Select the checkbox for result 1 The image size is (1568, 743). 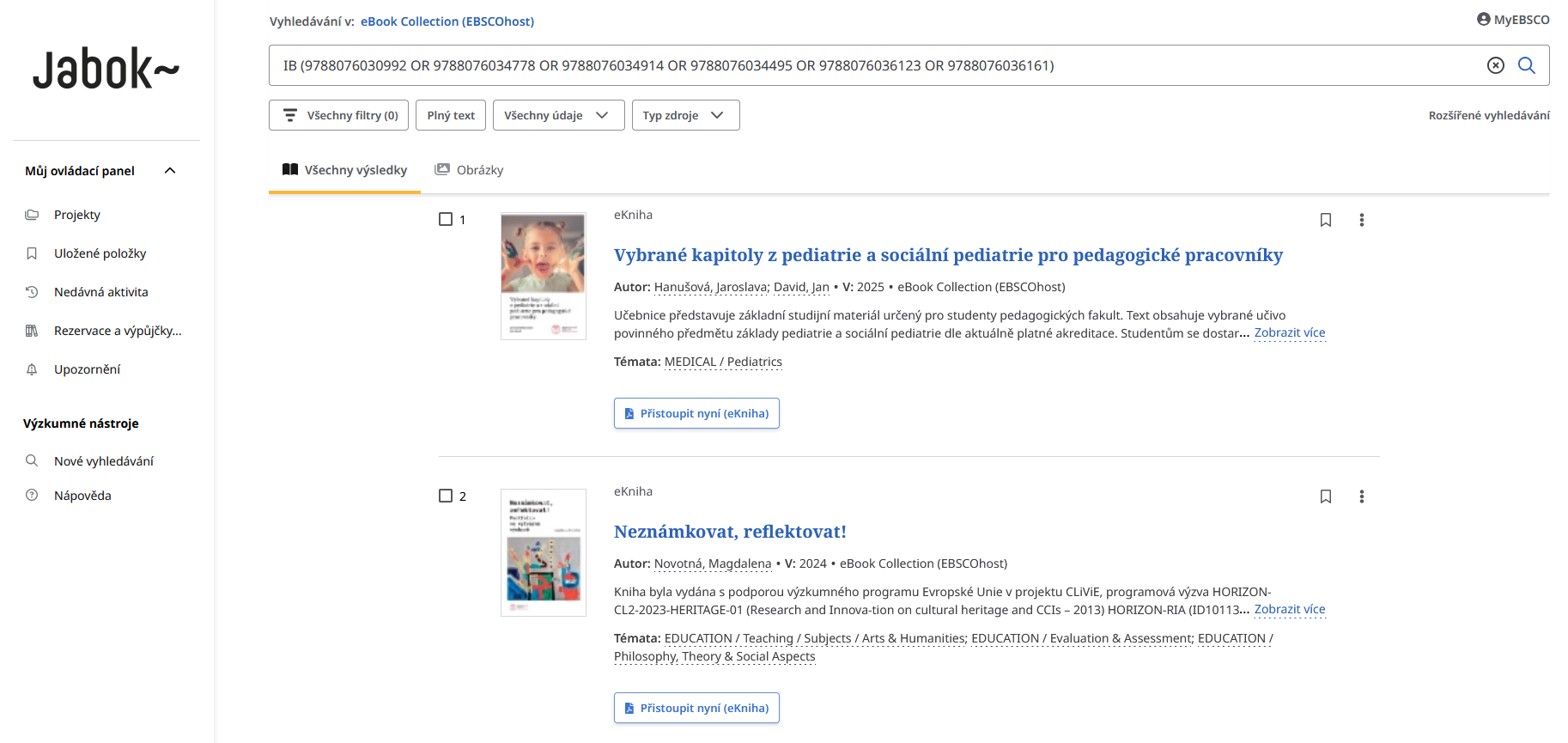pyautogui.click(x=446, y=219)
